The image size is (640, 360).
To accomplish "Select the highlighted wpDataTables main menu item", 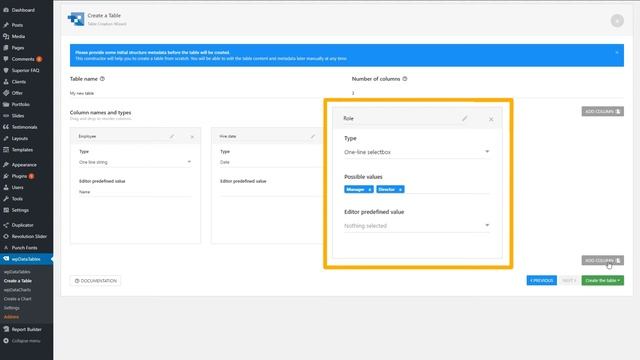I will (x=26, y=259).
